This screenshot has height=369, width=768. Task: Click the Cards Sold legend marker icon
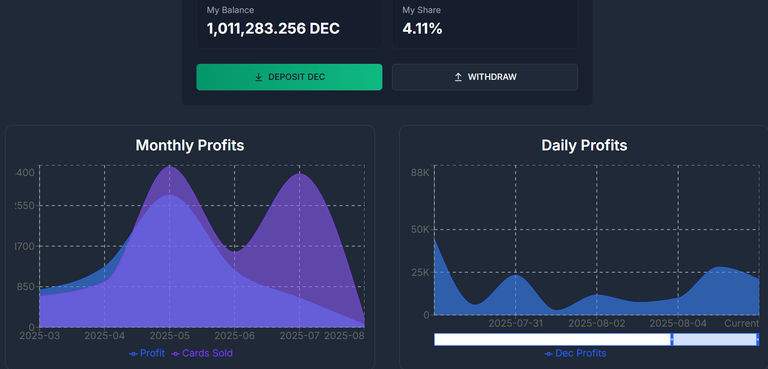(175, 354)
